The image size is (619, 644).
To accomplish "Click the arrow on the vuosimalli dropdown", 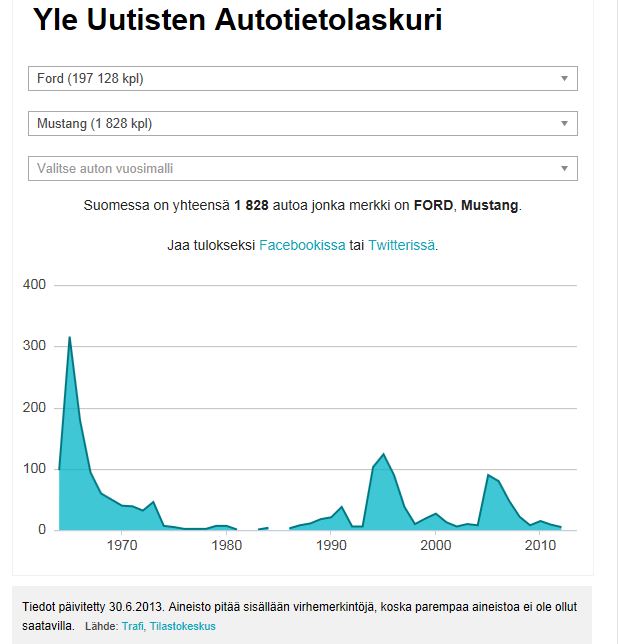I will (564, 169).
